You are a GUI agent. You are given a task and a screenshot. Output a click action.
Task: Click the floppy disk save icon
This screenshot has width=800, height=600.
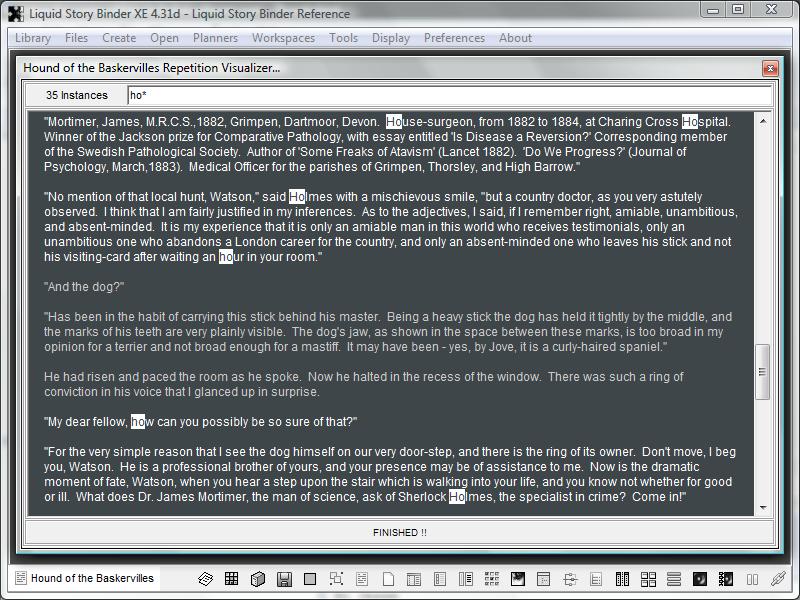click(x=284, y=579)
